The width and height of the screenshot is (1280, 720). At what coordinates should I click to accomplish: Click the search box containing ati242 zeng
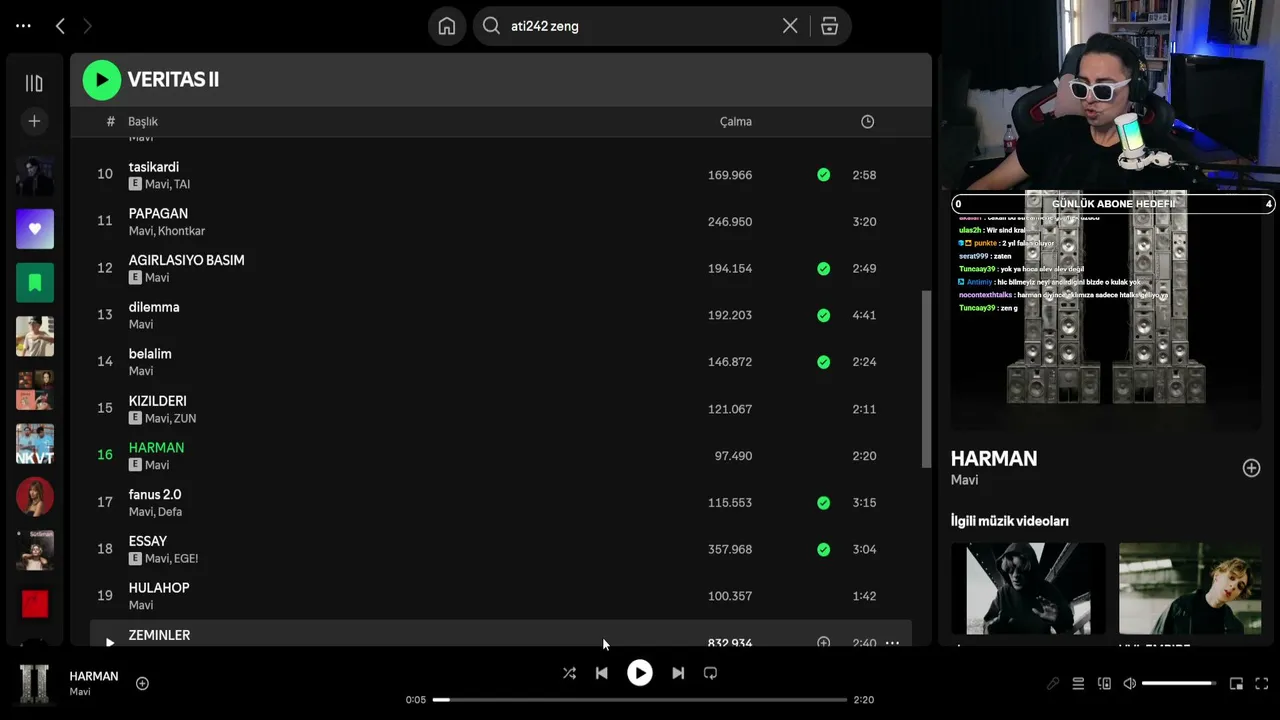663,26
